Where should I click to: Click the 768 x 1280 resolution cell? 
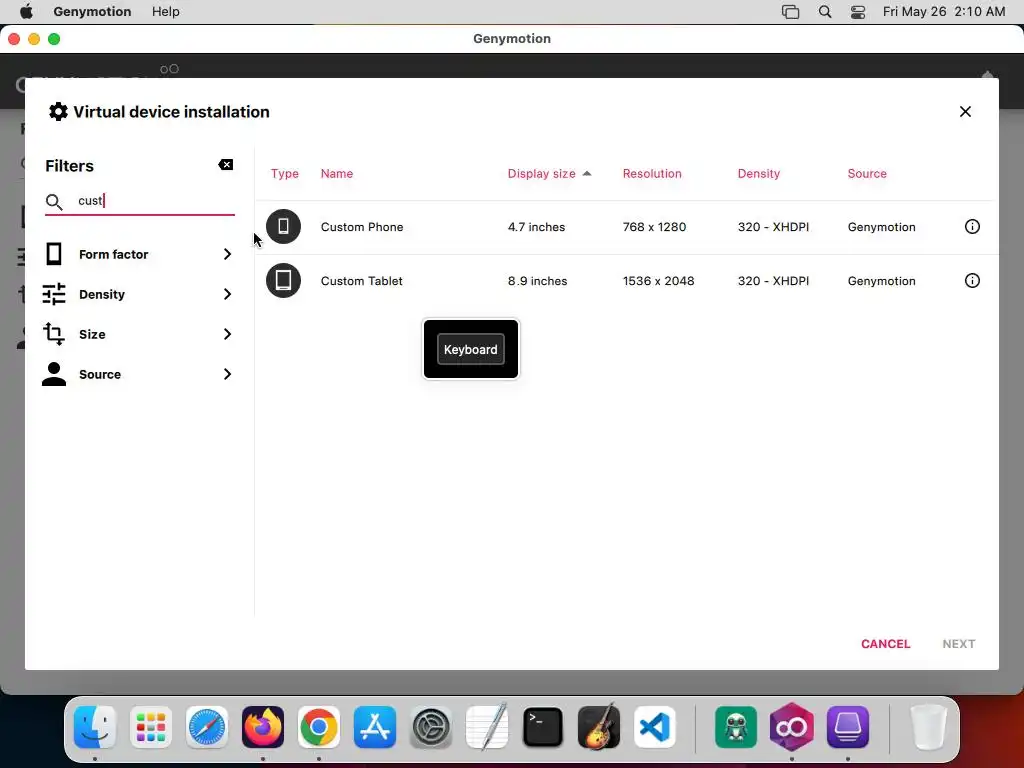click(x=654, y=227)
